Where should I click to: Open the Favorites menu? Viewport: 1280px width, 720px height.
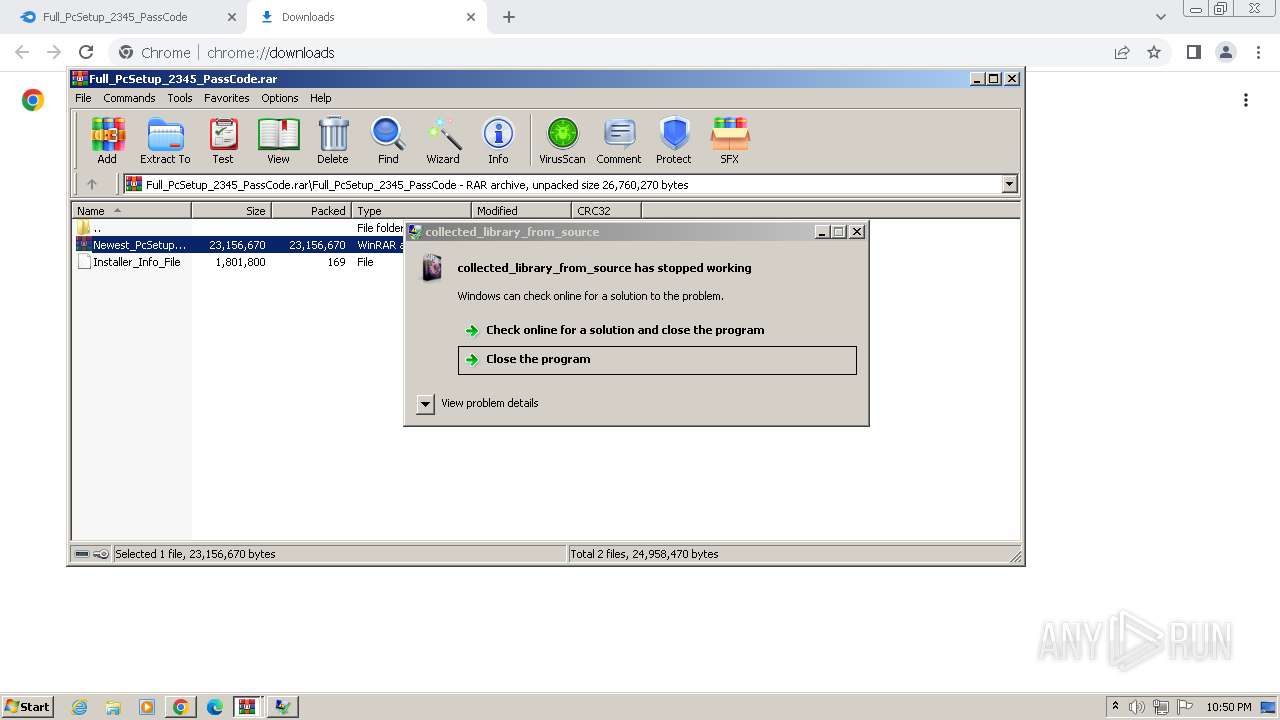(x=227, y=98)
